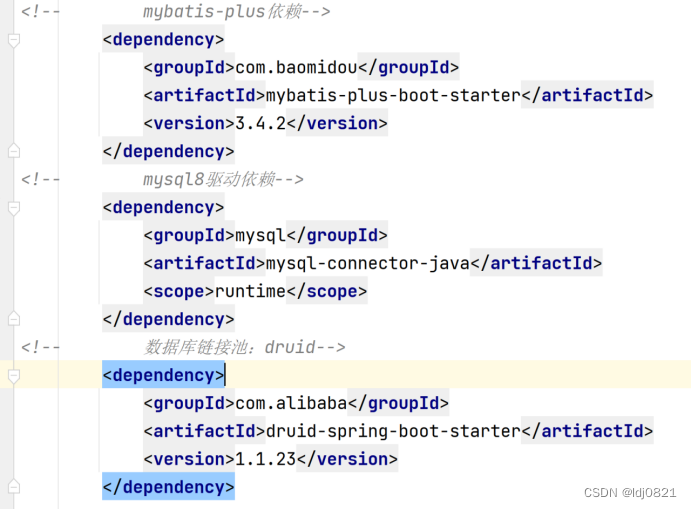Click the runtime scope value
692x509 pixels.
click(x=250, y=291)
